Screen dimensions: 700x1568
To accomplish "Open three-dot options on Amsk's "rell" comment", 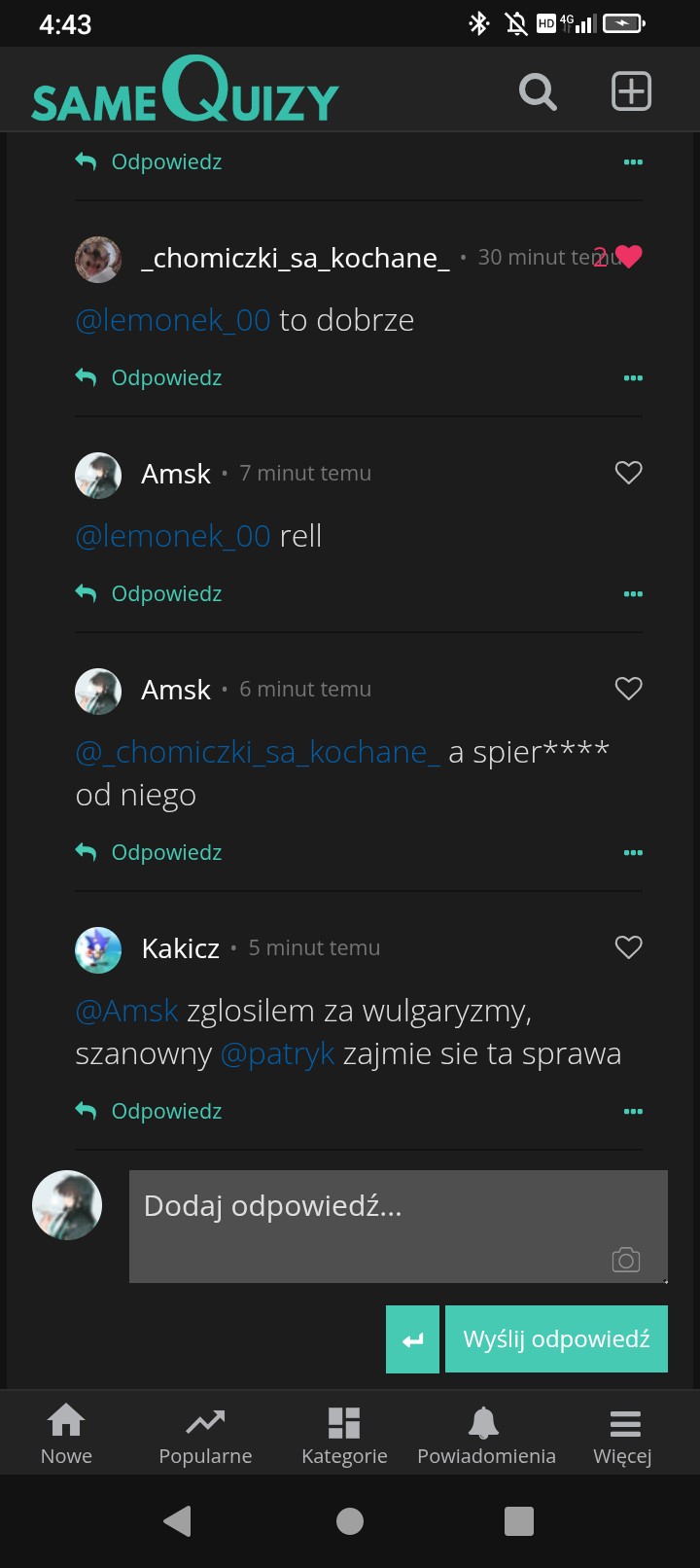I will coord(633,593).
